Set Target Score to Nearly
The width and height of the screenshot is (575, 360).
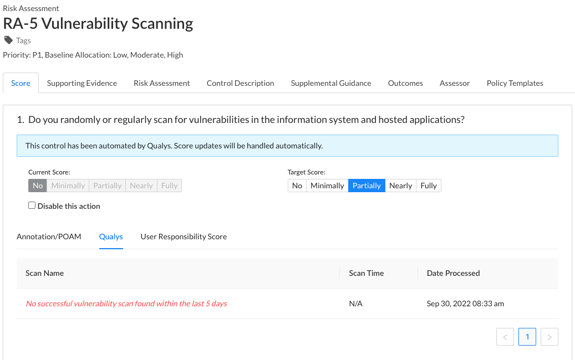400,185
